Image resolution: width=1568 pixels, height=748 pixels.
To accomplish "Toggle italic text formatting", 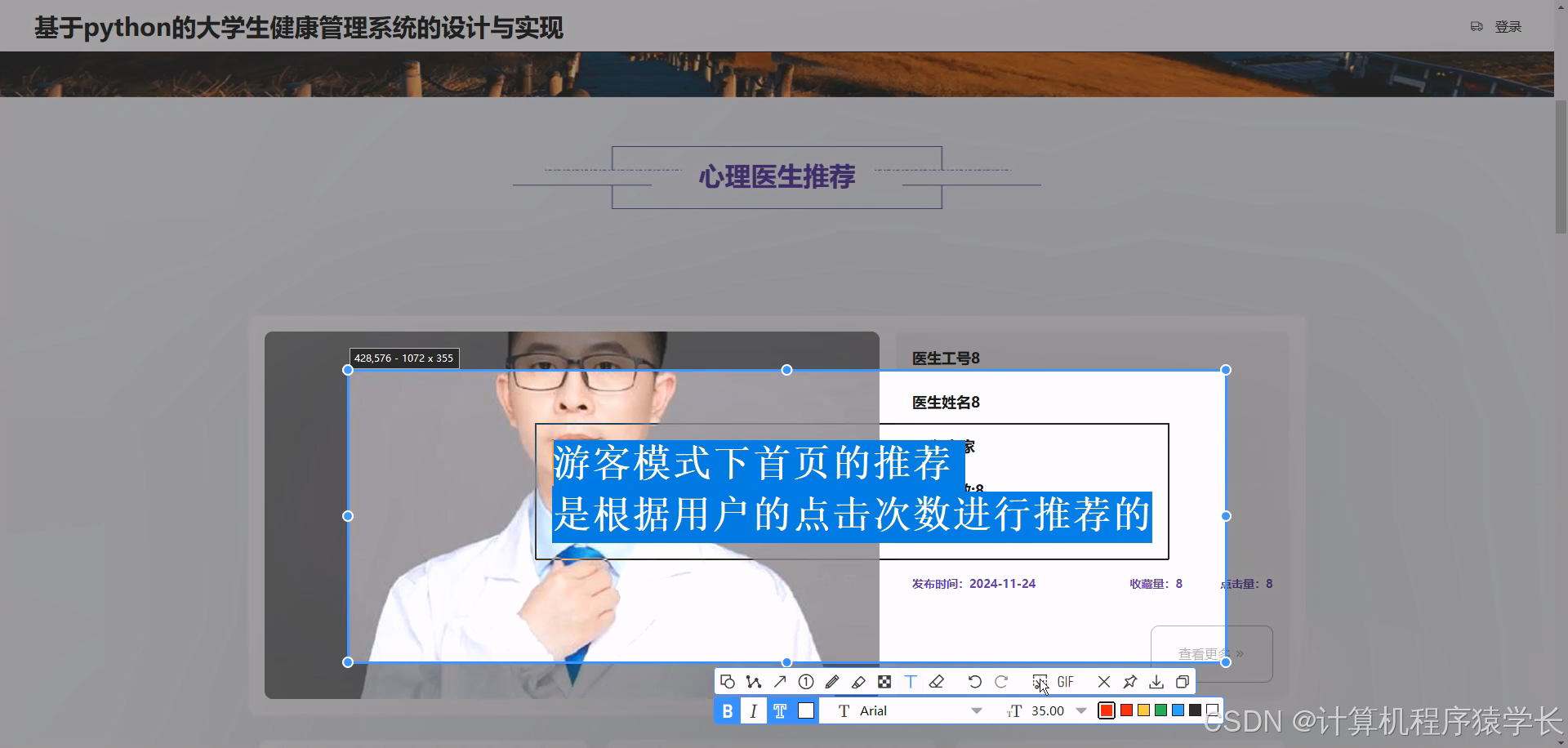I will click(754, 711).
